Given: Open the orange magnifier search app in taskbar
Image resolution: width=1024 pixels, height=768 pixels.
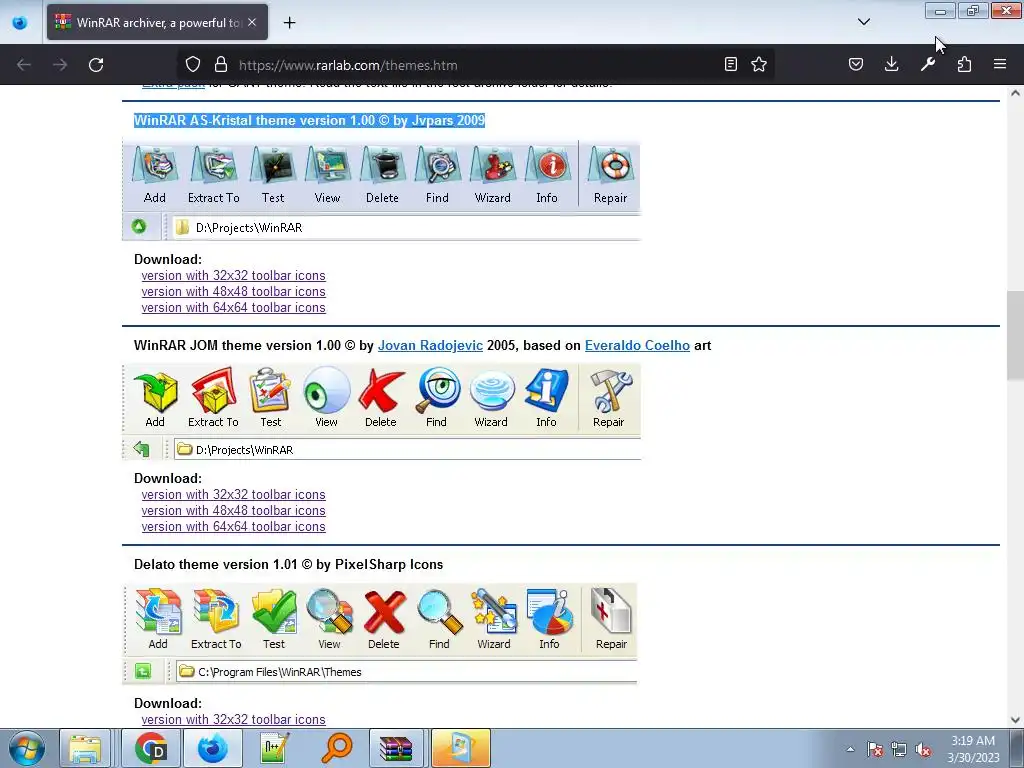Looking at the screenshot, I should coord(337,748).
